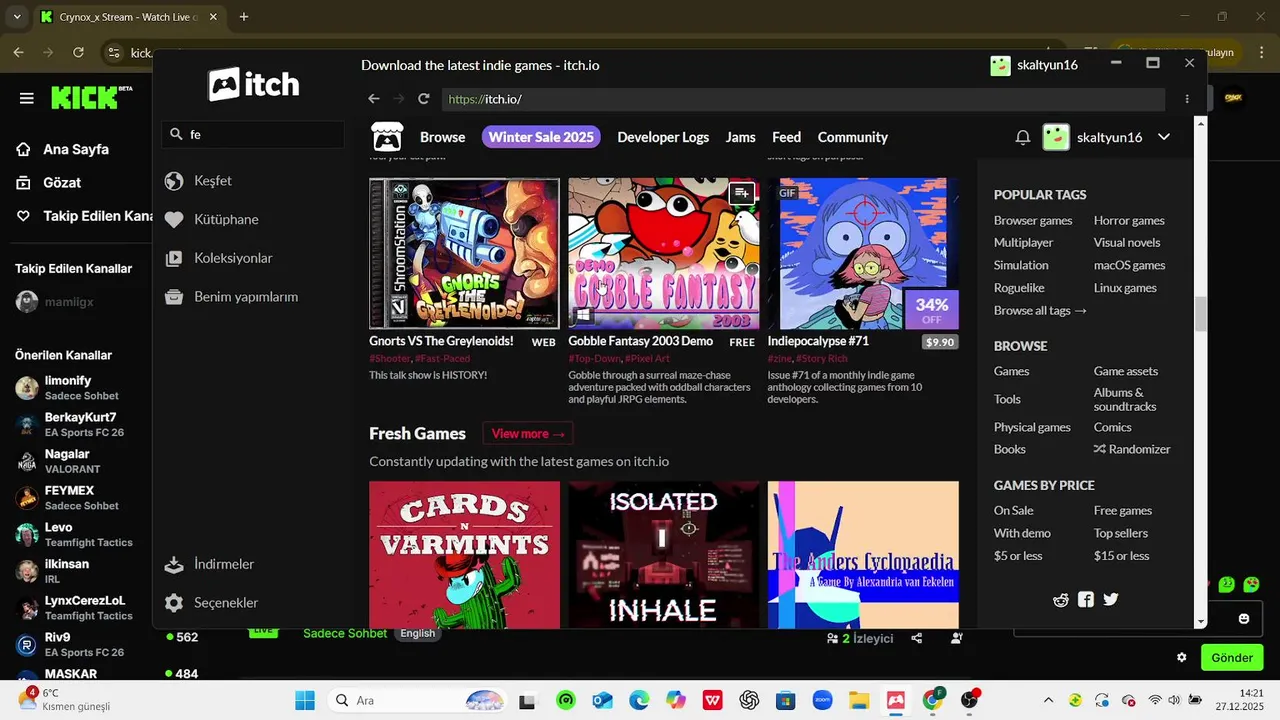Screen dimensions: 1280x720
Task: Open the itch app three-dot menu
Action: coord(1187,99)
